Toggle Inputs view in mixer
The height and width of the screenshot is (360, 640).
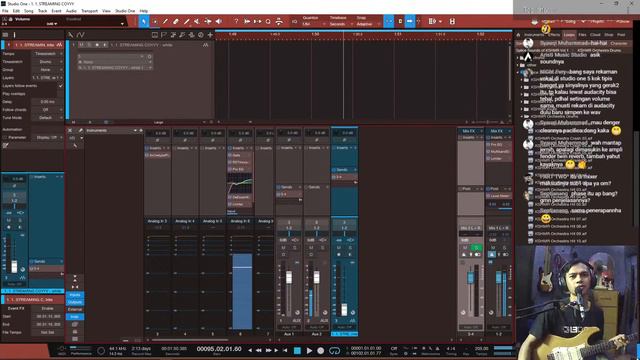click(x=75, y=295)
